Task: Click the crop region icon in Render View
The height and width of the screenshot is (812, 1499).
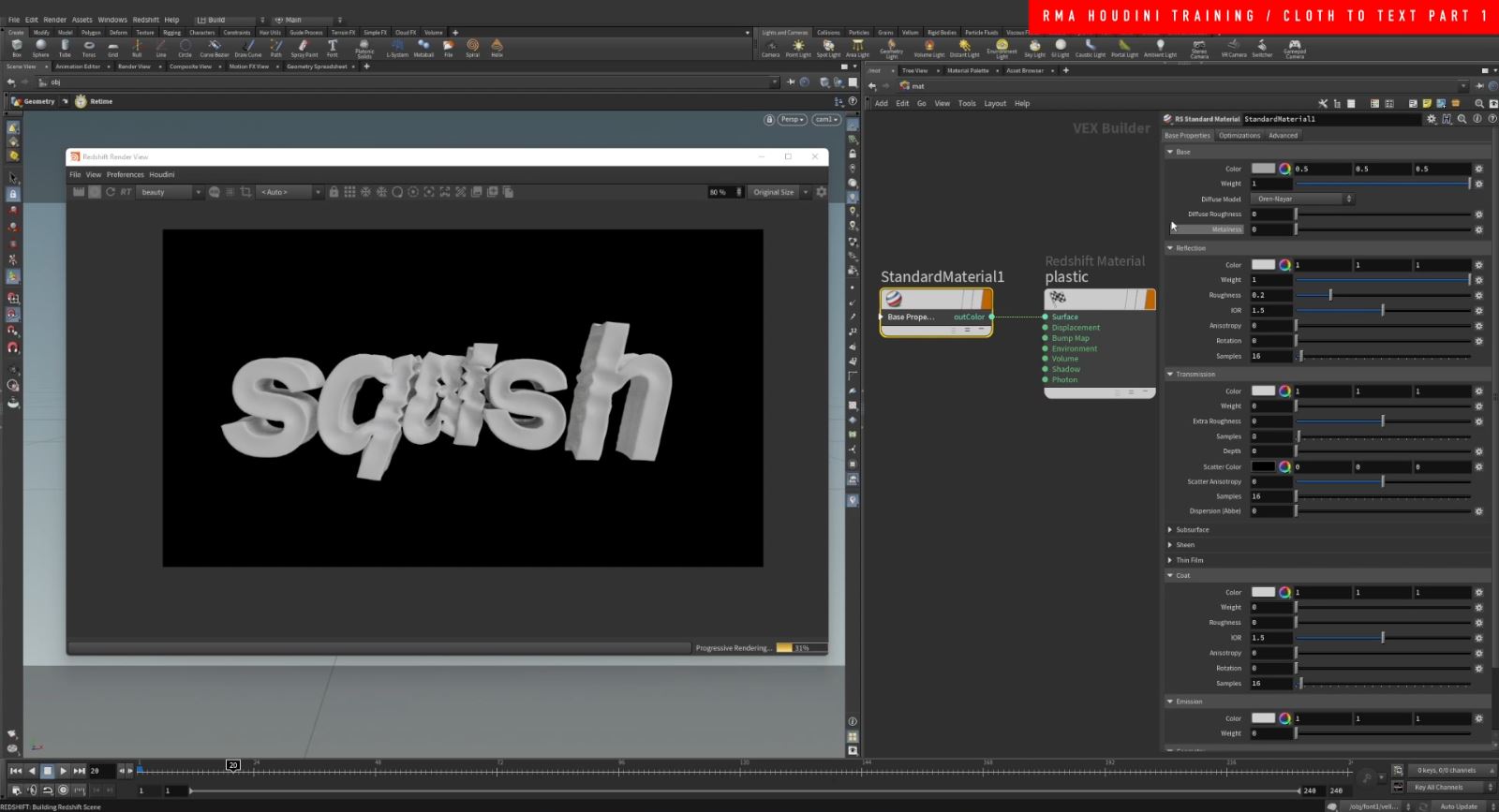Action: [246, 192]
